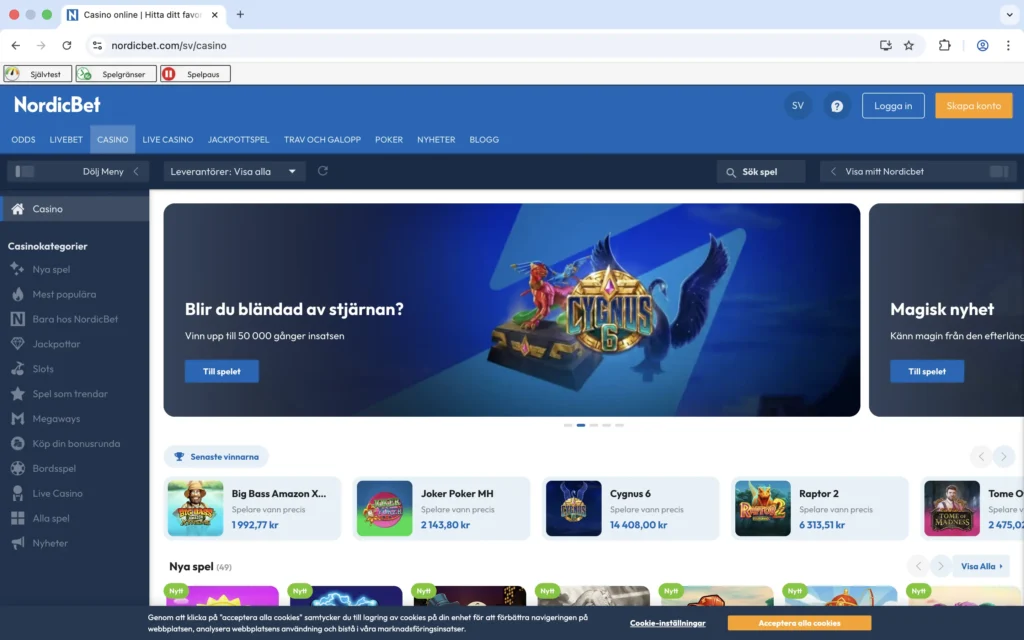
Task: Expand the latest winners carousel rightward
Action: point(1004,456)
